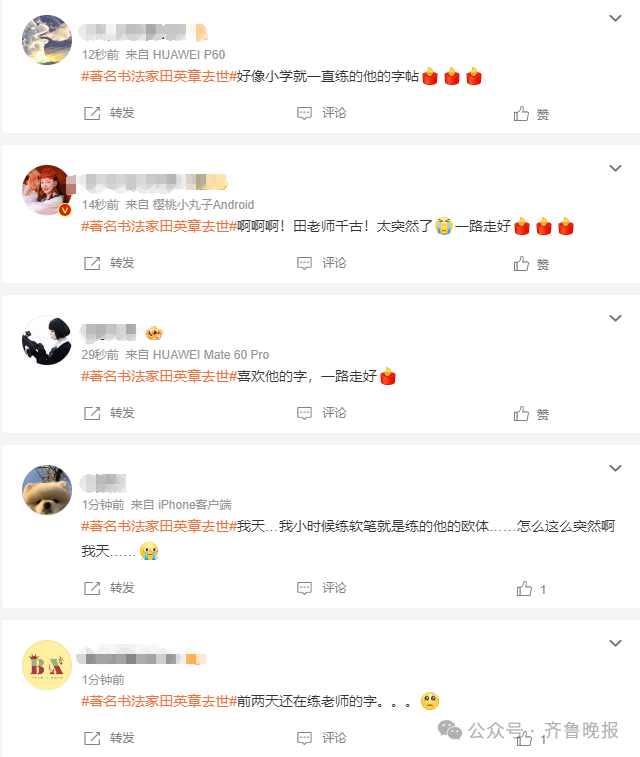
Task: Click the comment icon on the 樱桃小丸子Android post
Action: pos(304,264)
